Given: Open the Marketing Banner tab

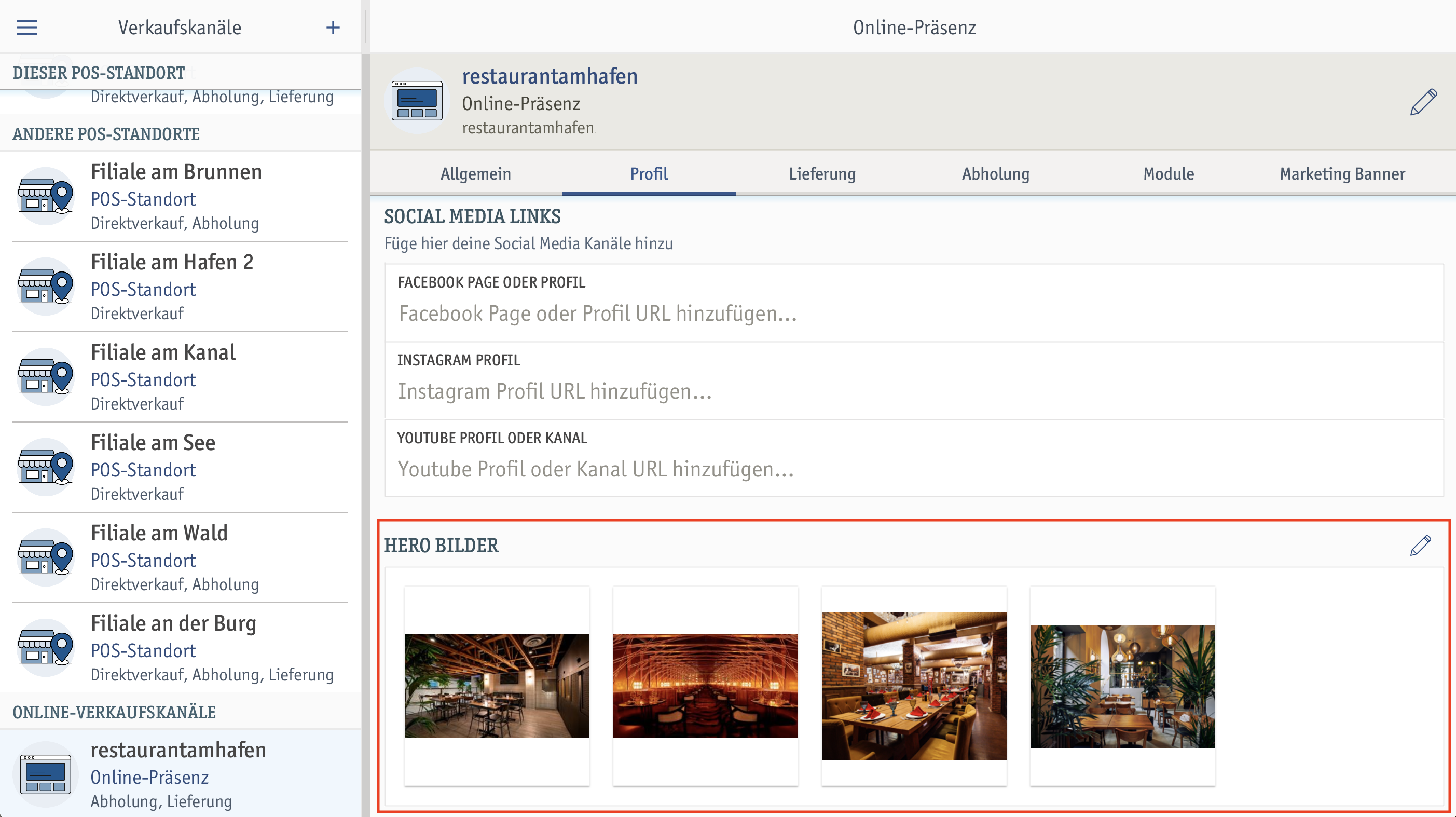Looking at the screenshot, I should click(1342, 173).
